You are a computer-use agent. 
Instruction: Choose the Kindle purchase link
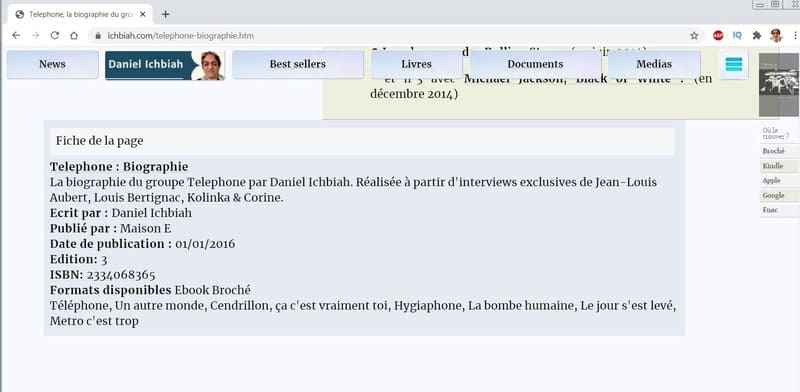[780, 166]
